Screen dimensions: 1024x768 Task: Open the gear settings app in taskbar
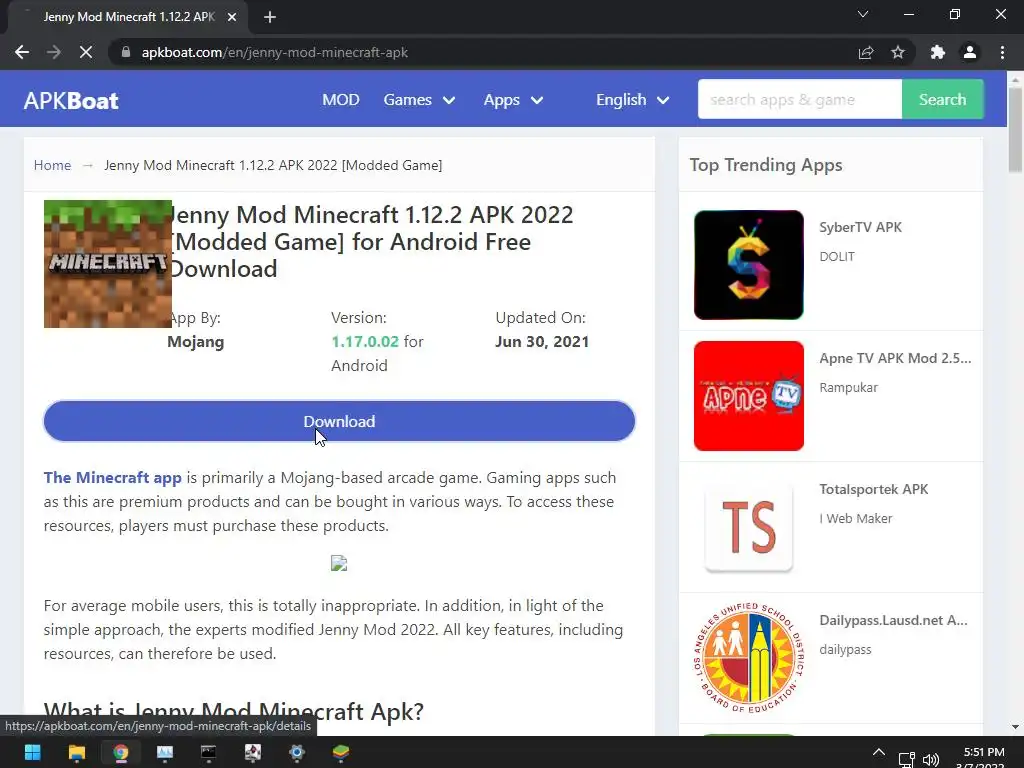tap(296, 752)
